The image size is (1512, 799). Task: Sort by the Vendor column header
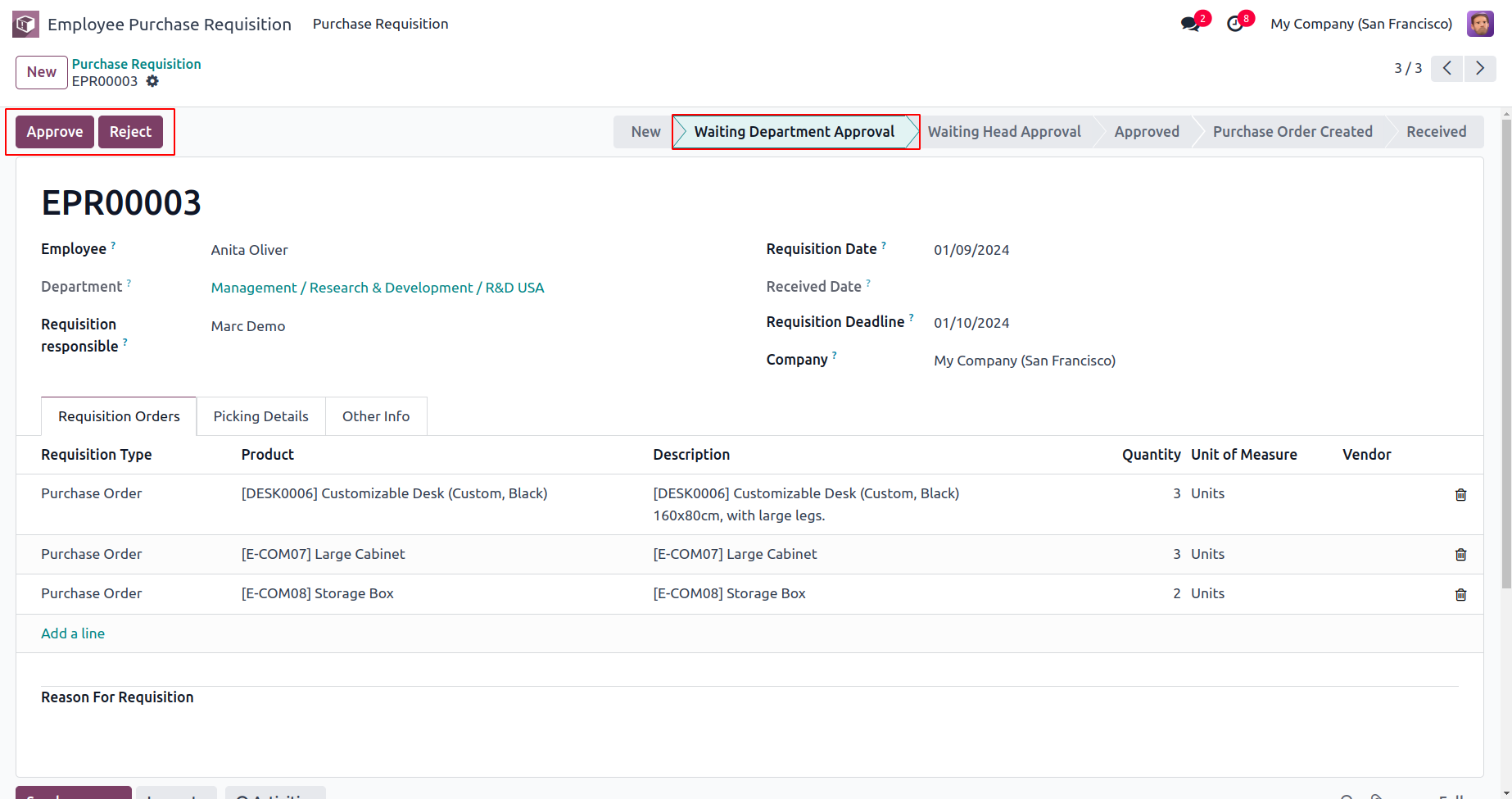(1366, 455)
